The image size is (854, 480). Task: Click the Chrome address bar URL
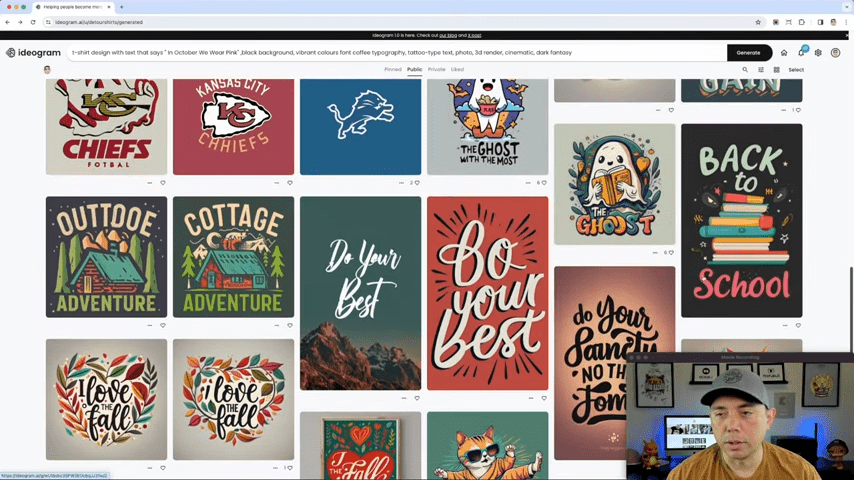tap(99, 22)
